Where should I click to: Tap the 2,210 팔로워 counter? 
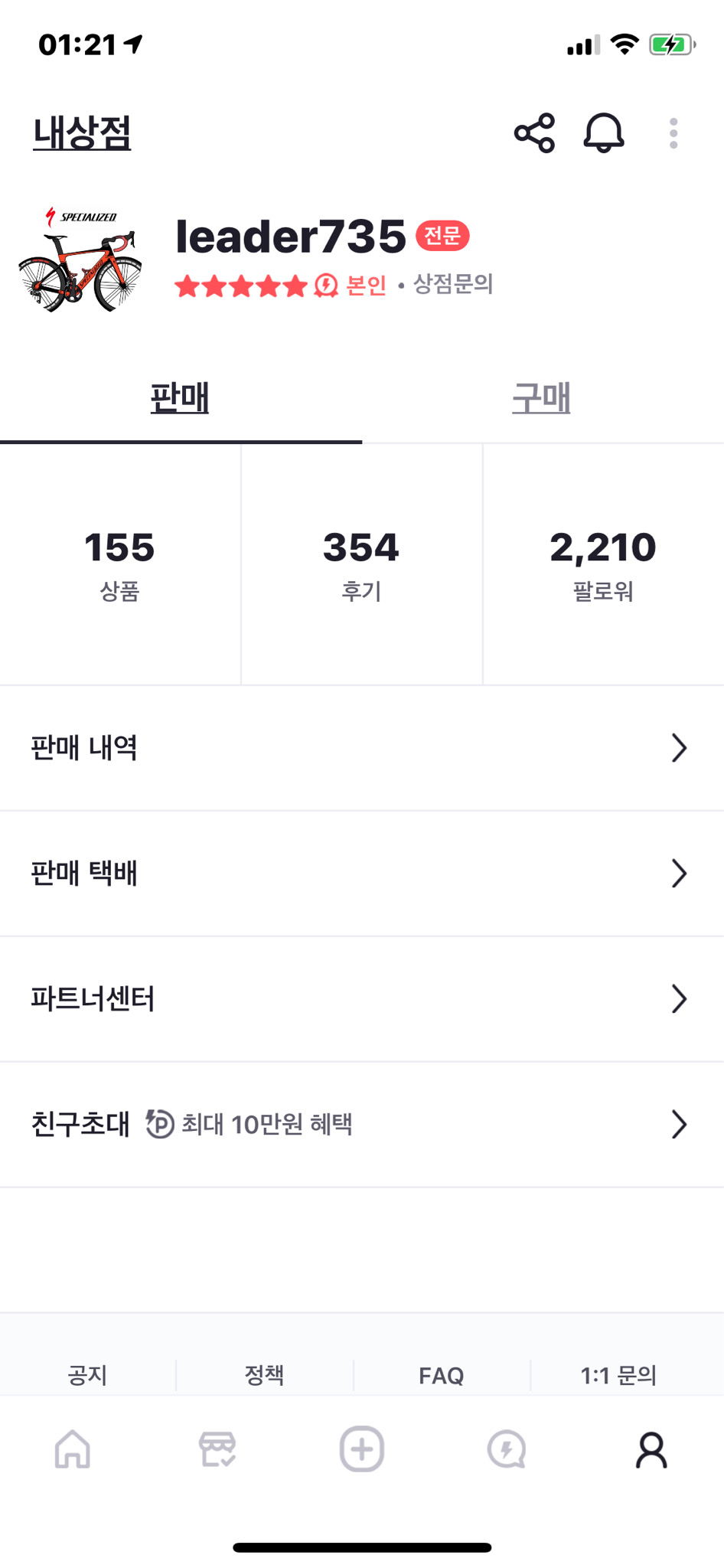pos(604,563)
